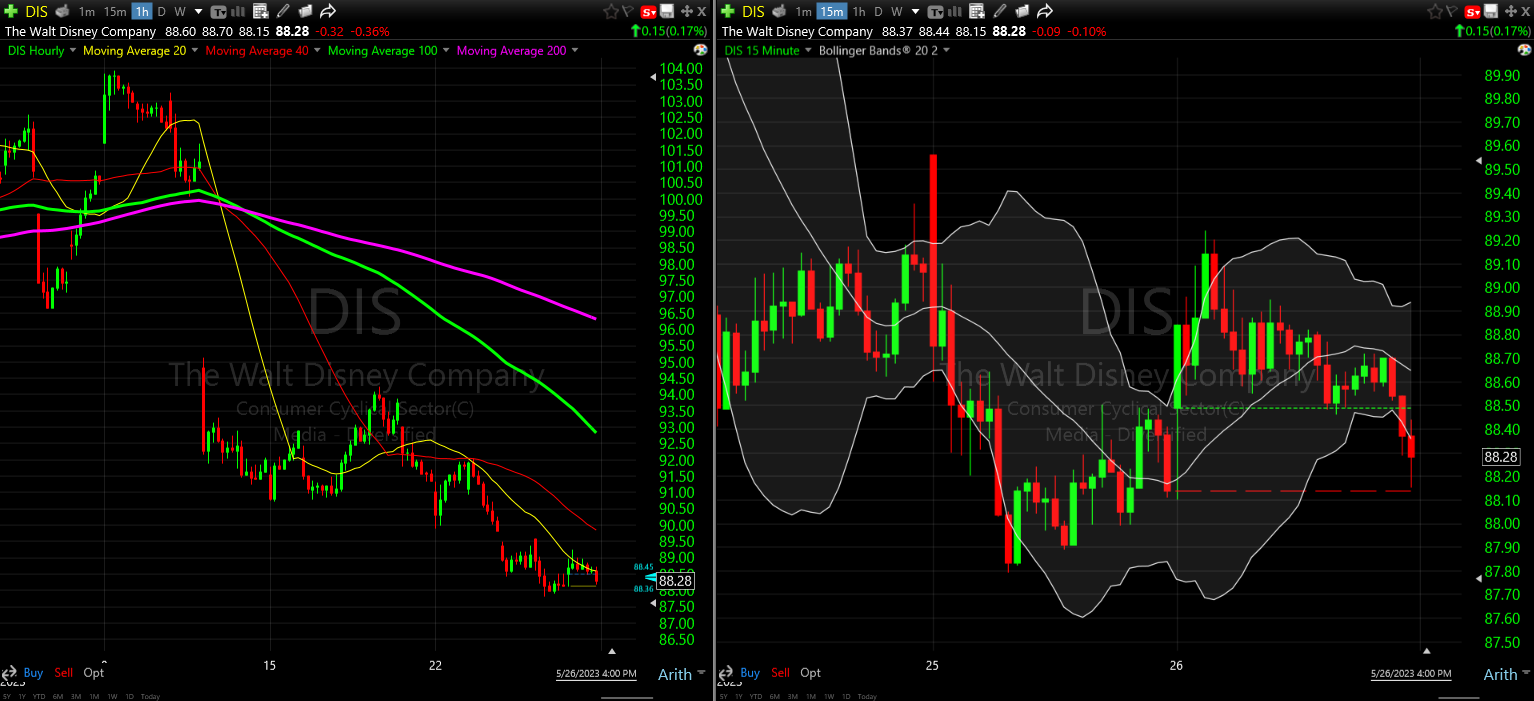Click the text study 'T' icon in the right chart
Screen dimensions: 1534x701
(935, 12)
